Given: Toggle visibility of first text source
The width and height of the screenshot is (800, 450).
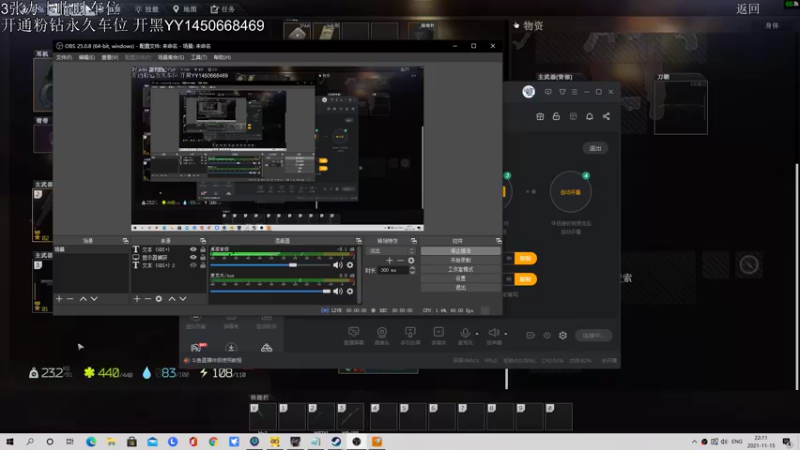Looking at the screenshot, I should pos(193,249).
